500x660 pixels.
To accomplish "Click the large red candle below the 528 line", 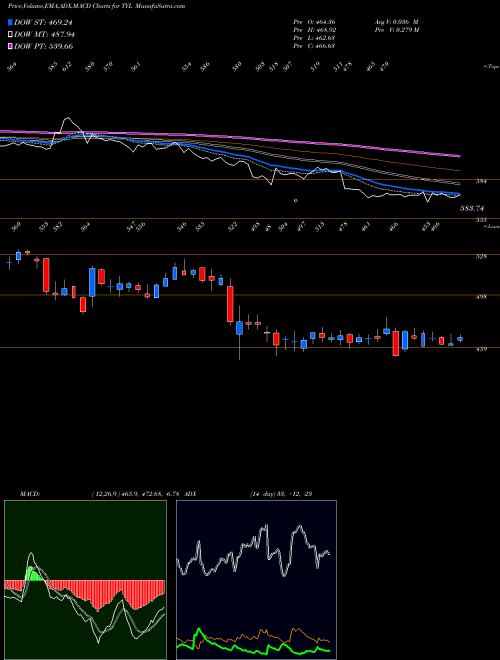I will pyautogui.click(x=46, y=275).
